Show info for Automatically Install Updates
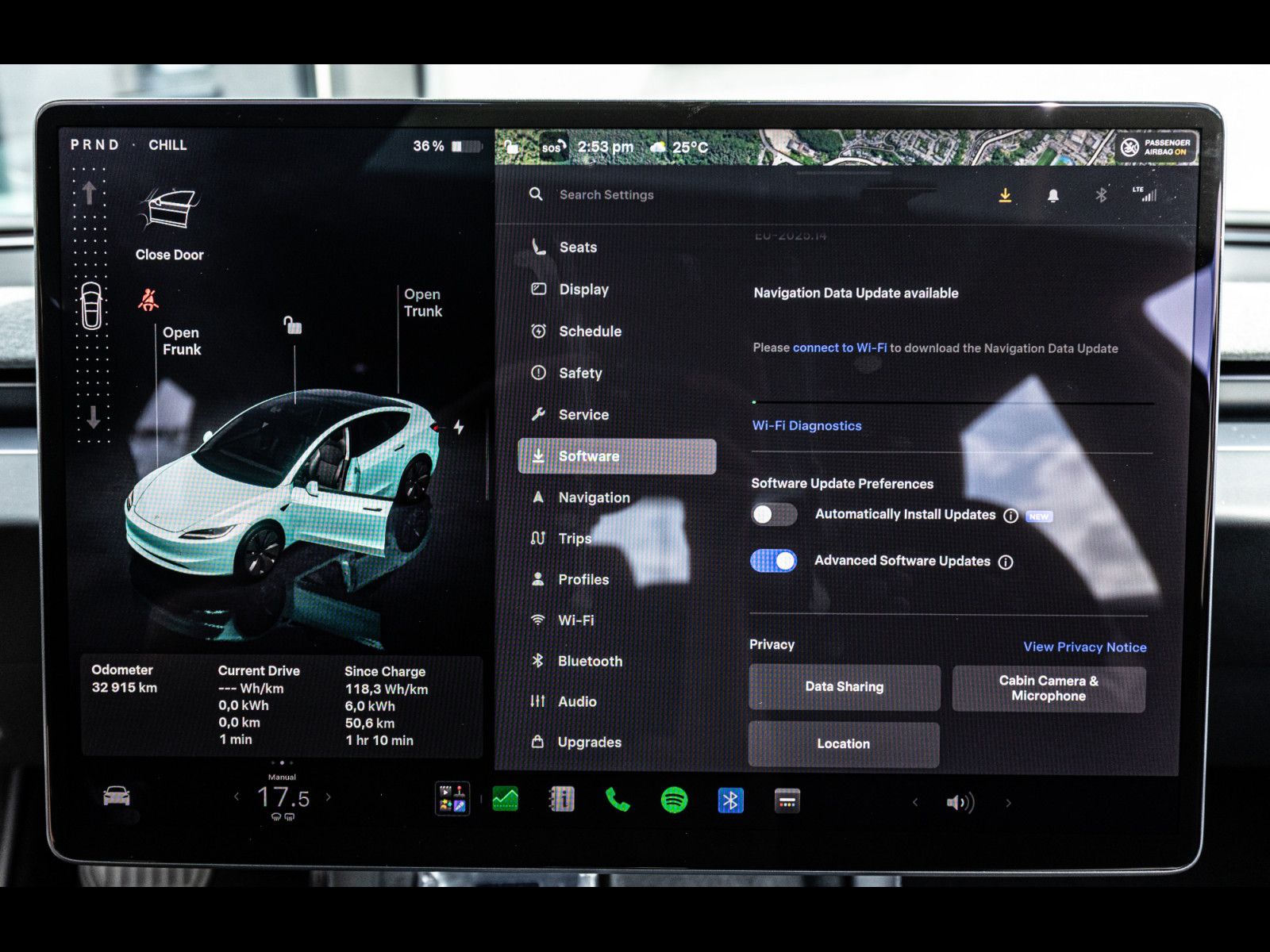 pyautogui.click(x=1010, y=516)
